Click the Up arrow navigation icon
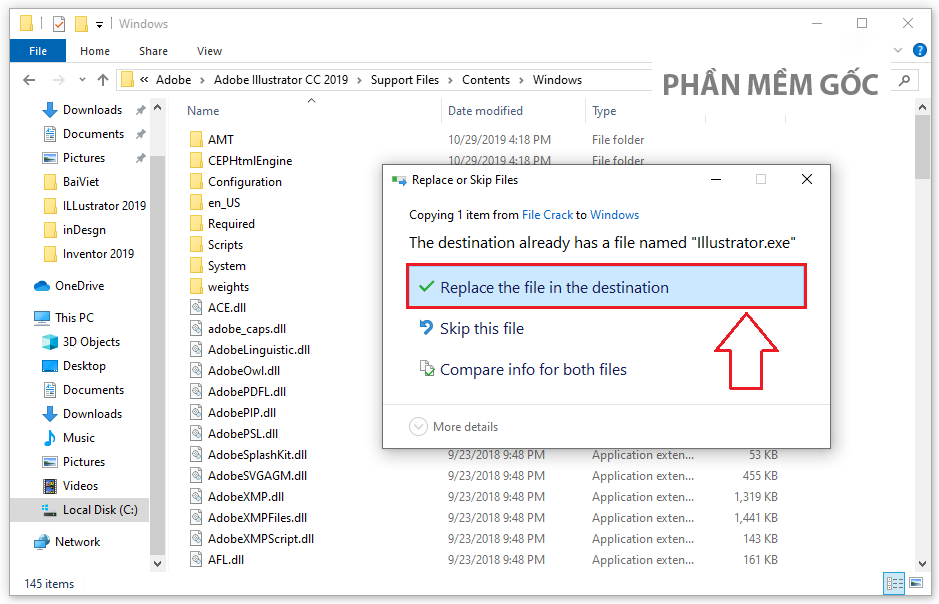The width and height of the screenshot is (939, 604). point(103,80)
